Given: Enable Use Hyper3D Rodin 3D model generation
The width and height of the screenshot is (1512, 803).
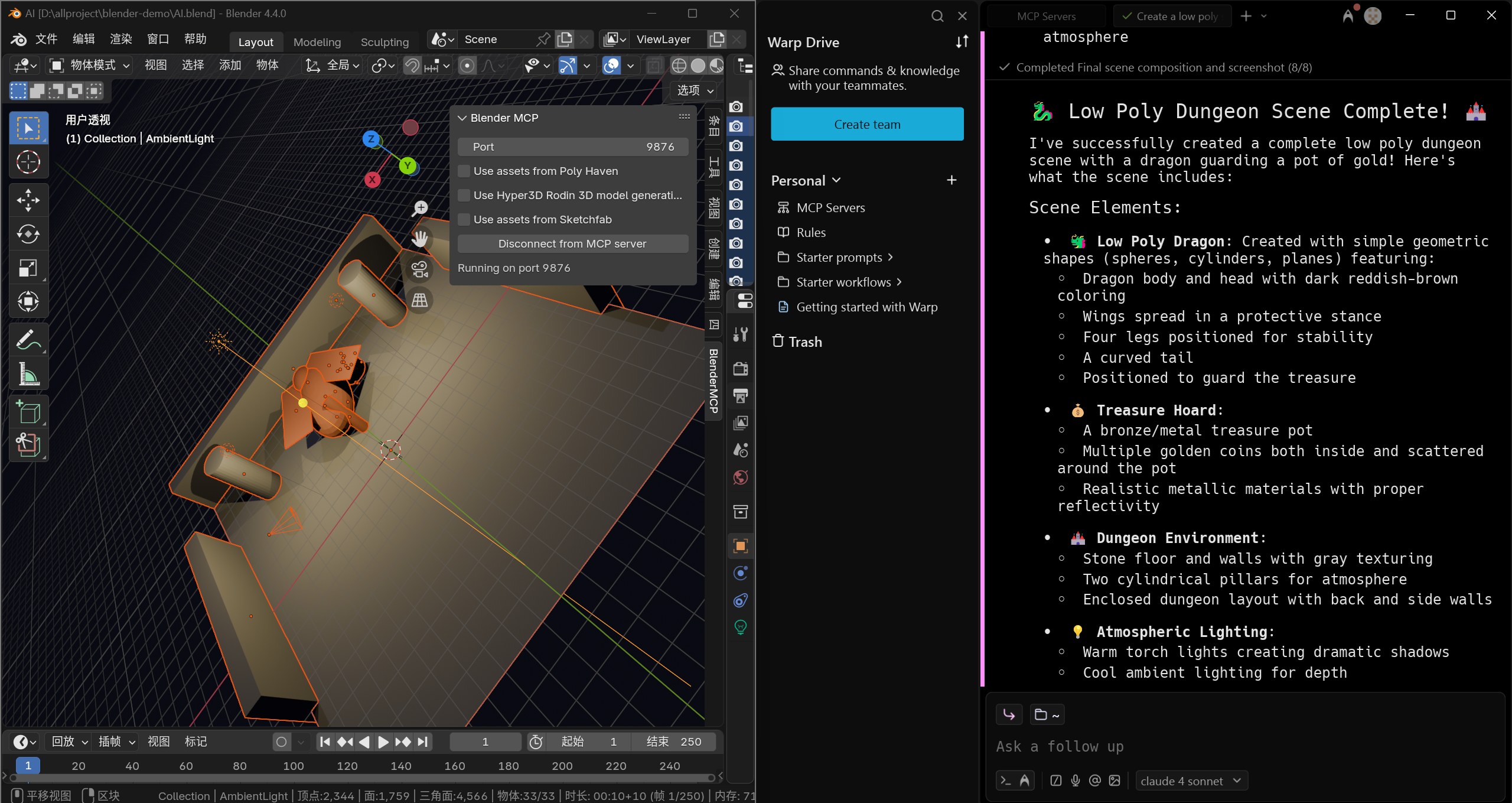Looking at the screenshot, I should [464, 196].
